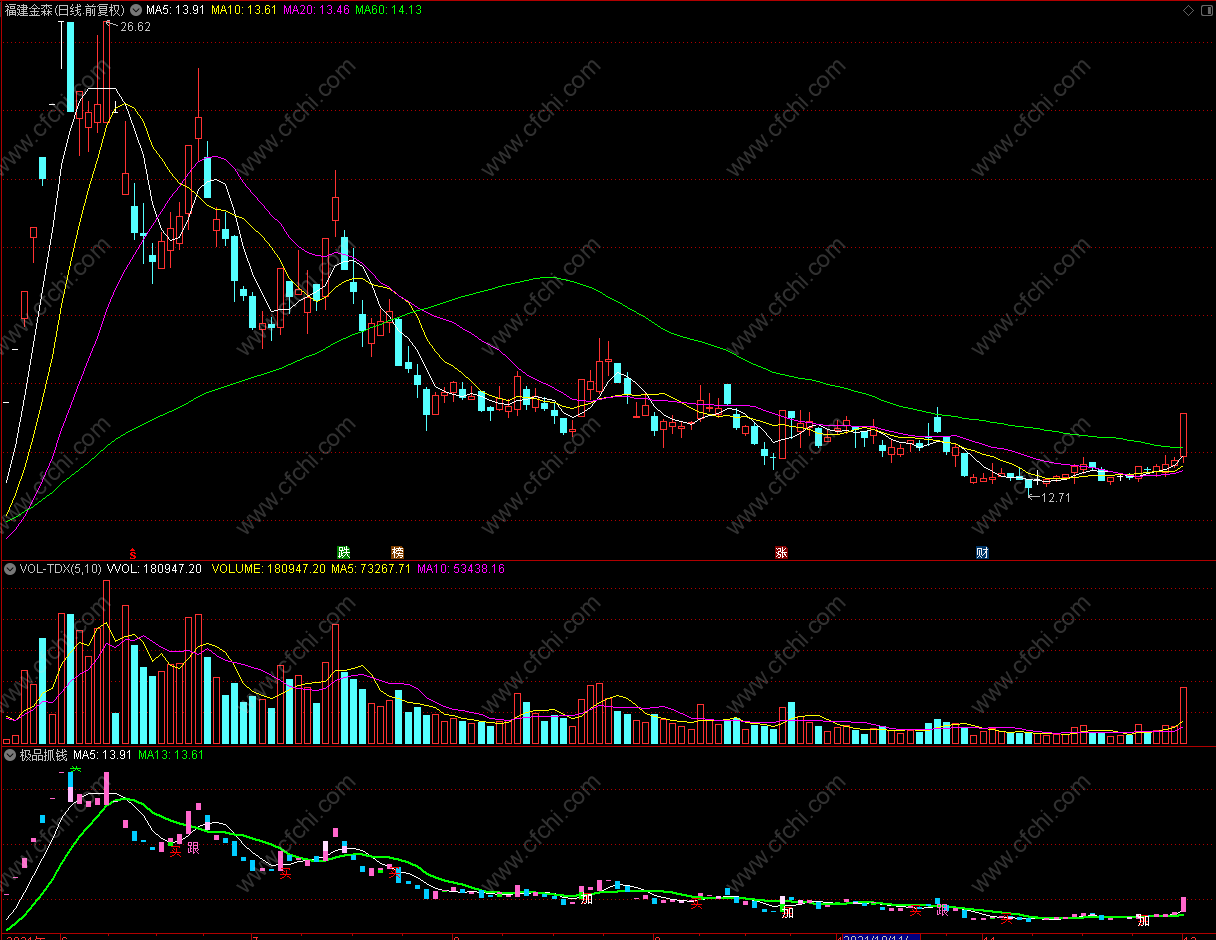Open the dropdown arrow beside 福建金森 title
Viewport: 1216px width, 940px height.
pos(137,9)
